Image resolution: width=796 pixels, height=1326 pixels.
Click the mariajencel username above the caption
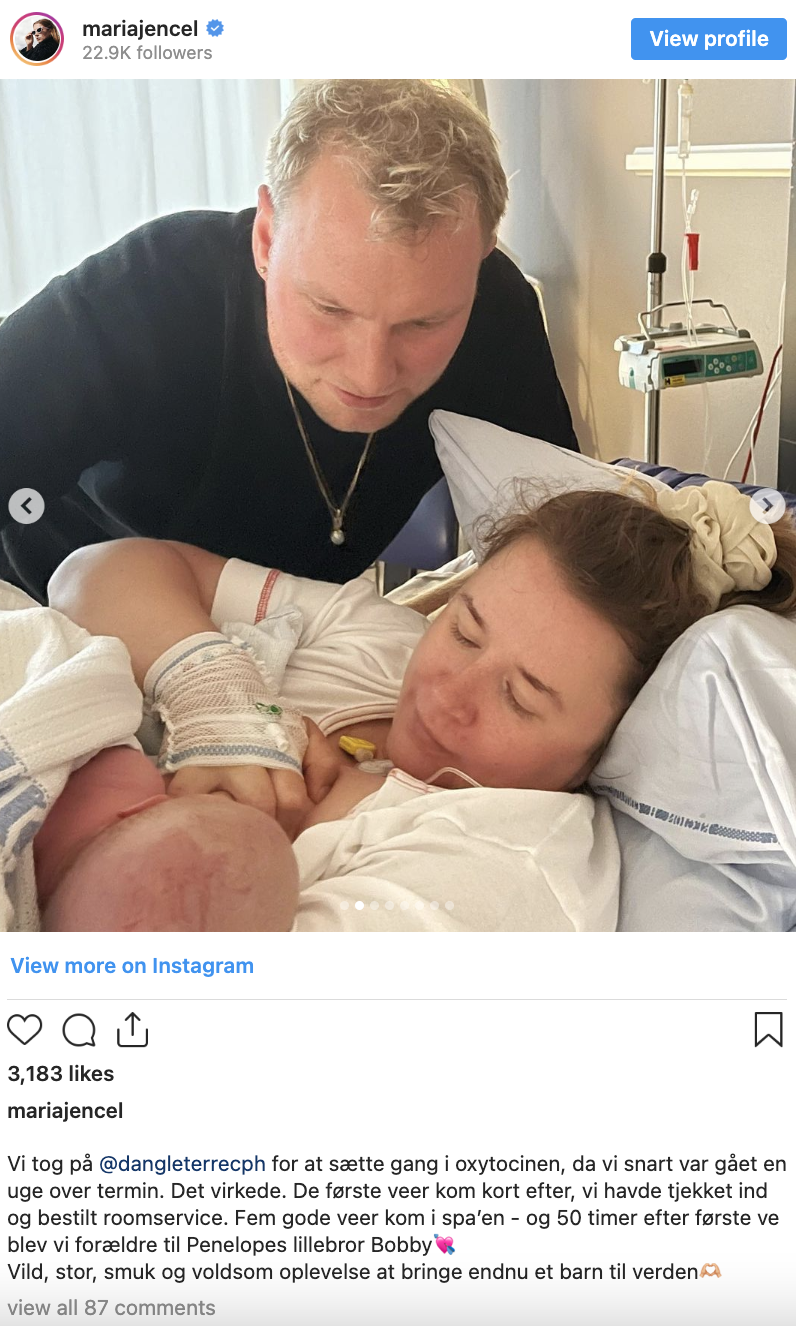[65, 1111]
